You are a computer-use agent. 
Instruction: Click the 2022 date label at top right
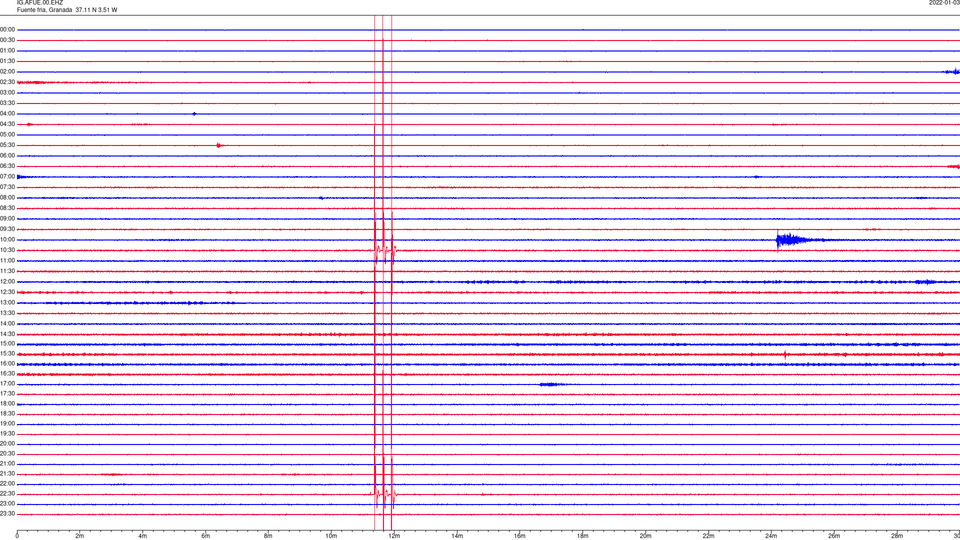click(x=944, y=3)
